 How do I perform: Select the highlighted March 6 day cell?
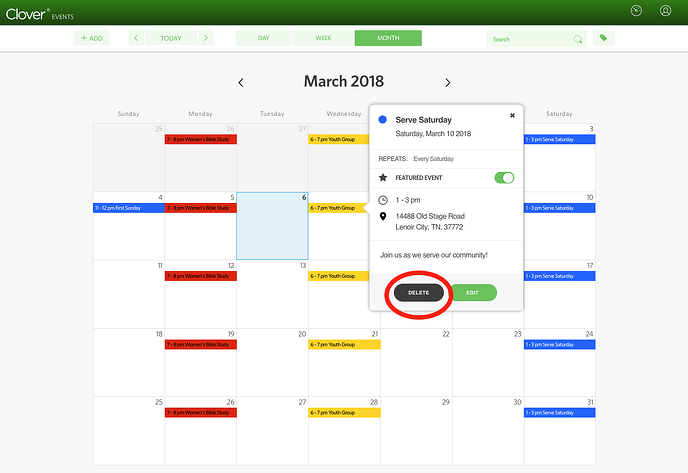coord(272,226)
